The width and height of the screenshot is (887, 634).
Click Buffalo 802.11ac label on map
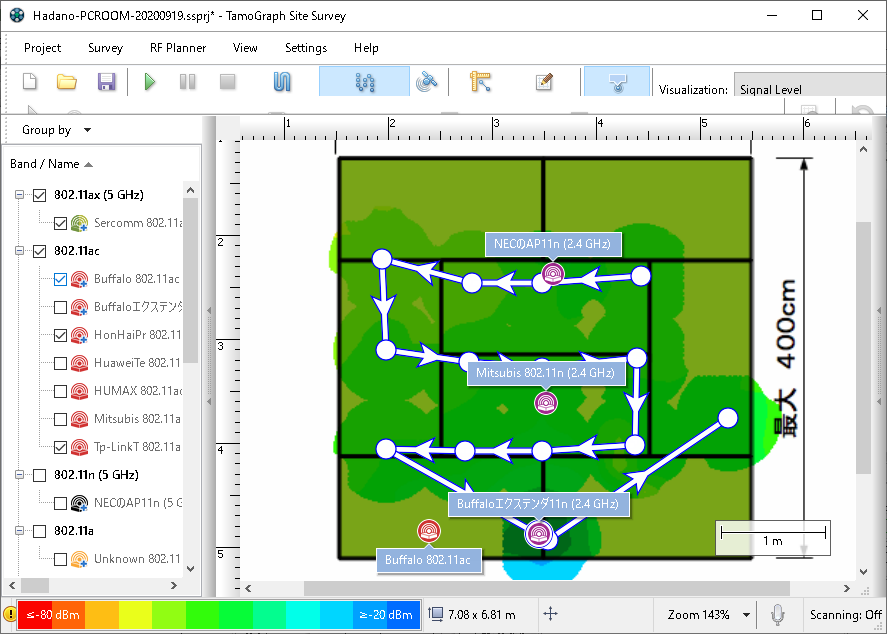428,560
